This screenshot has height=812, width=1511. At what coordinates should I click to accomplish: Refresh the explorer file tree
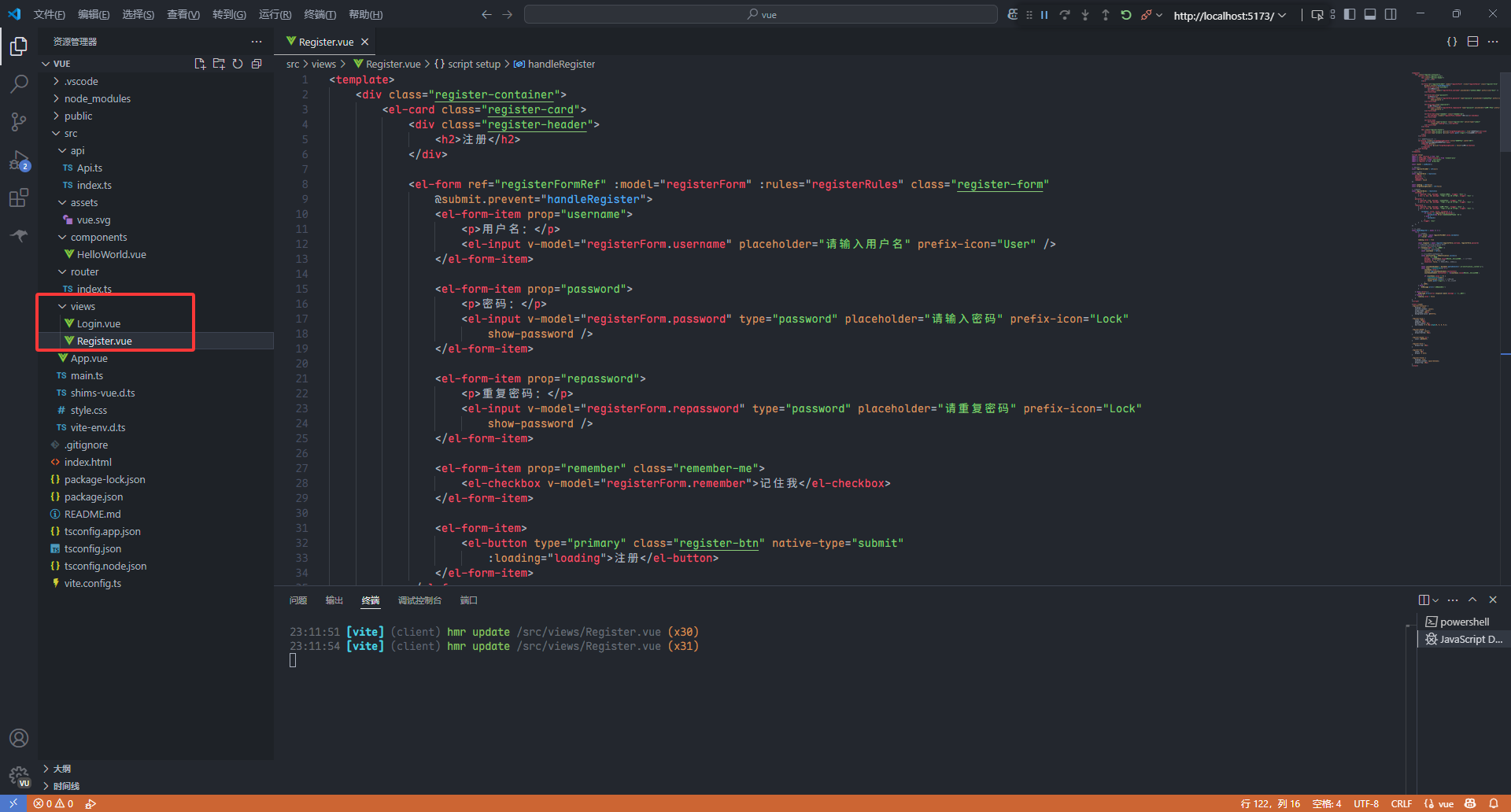238,64
